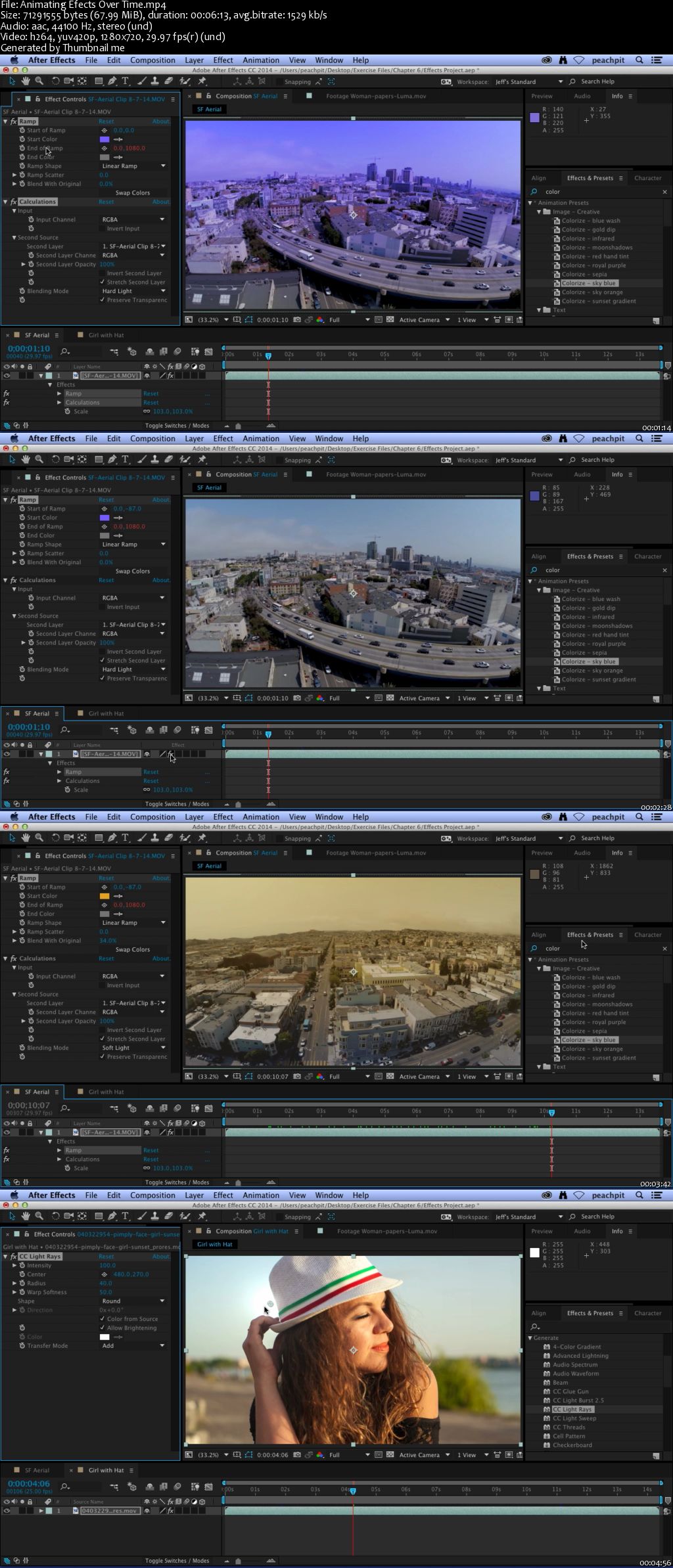Open notification list icon in 00:02:28 frame menu bar
Image resolution: width=673 pixels, height=1568 pixels.
pos(656,438)
